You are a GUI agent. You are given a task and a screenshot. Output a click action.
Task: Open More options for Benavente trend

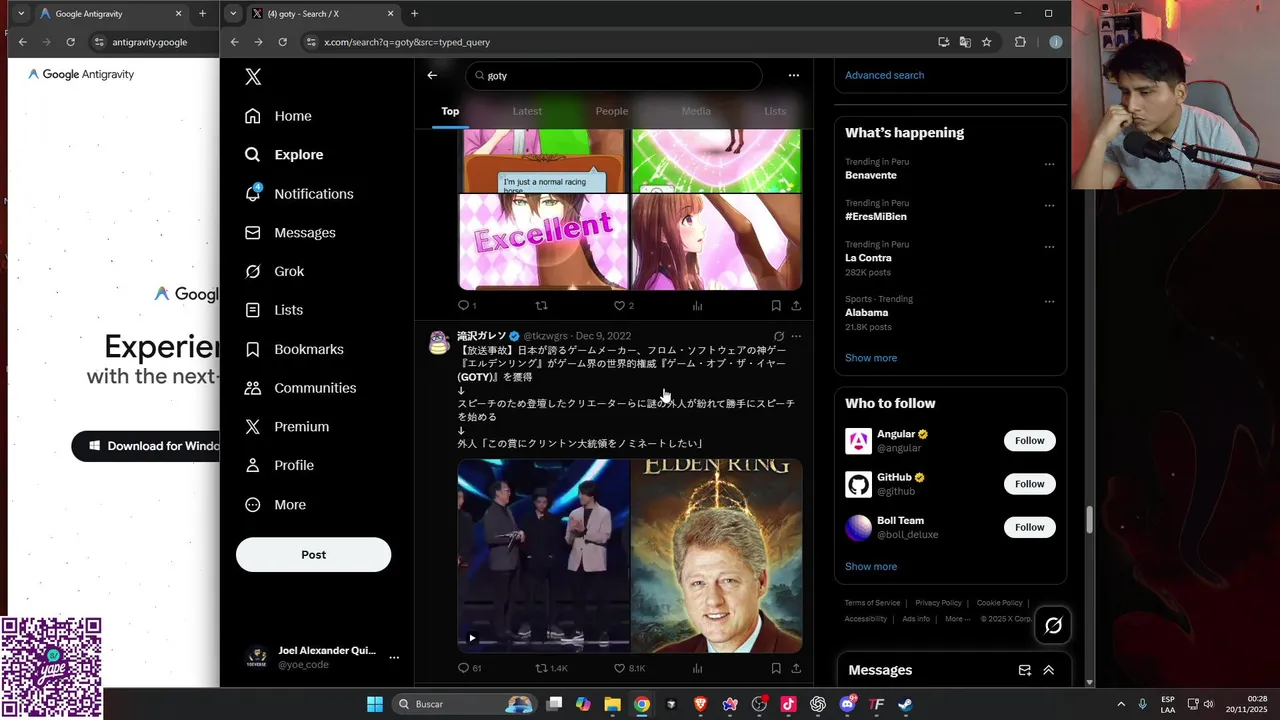[1049, 164]
